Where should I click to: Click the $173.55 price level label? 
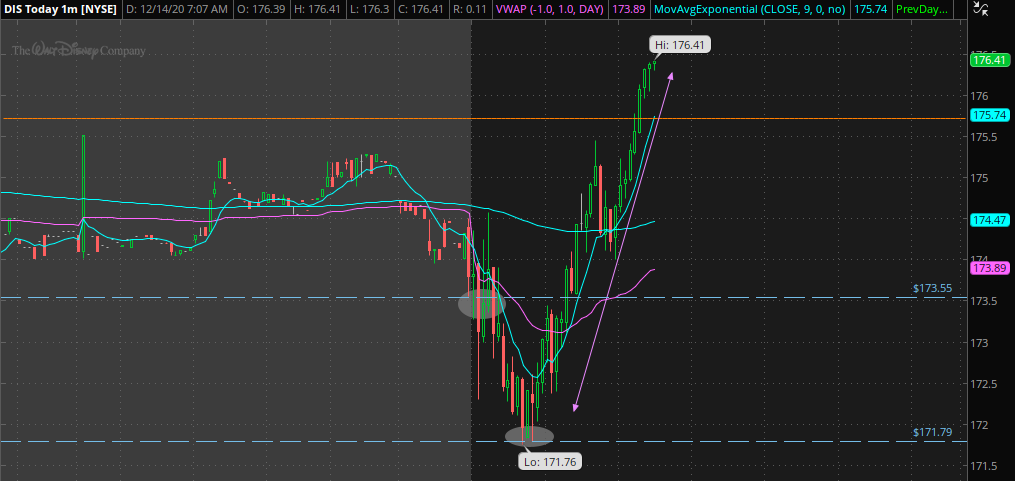tap(933, 288)
